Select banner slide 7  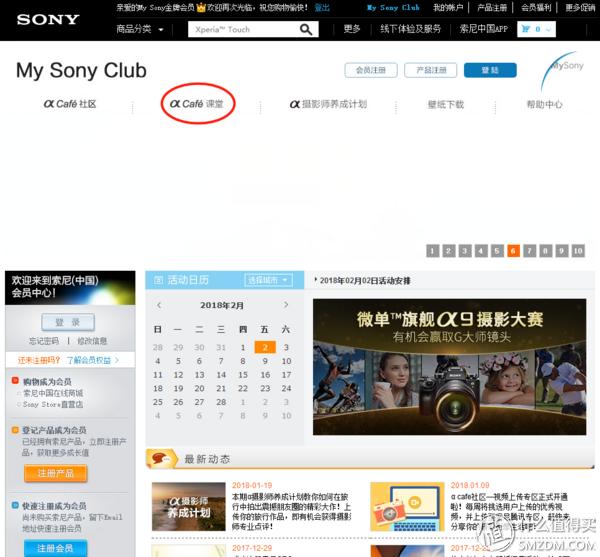[530, 251]
